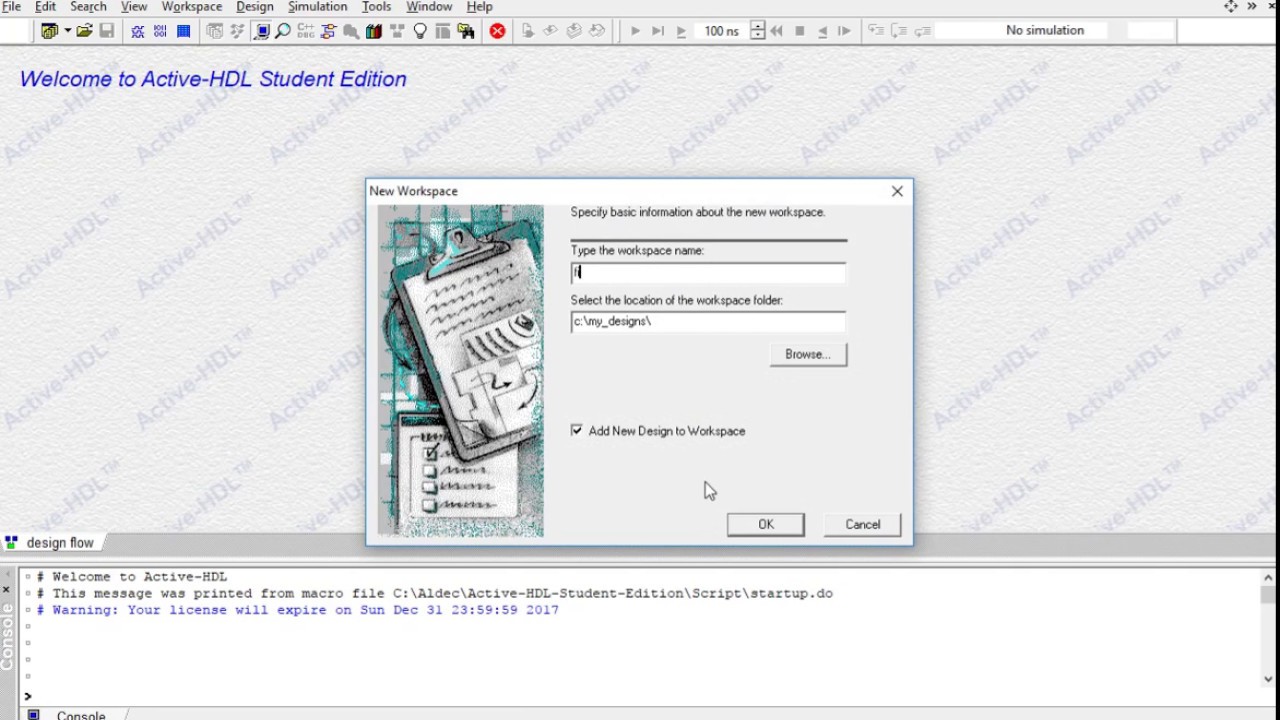Click the New Workspace toolbar icon

coord(49,31)
